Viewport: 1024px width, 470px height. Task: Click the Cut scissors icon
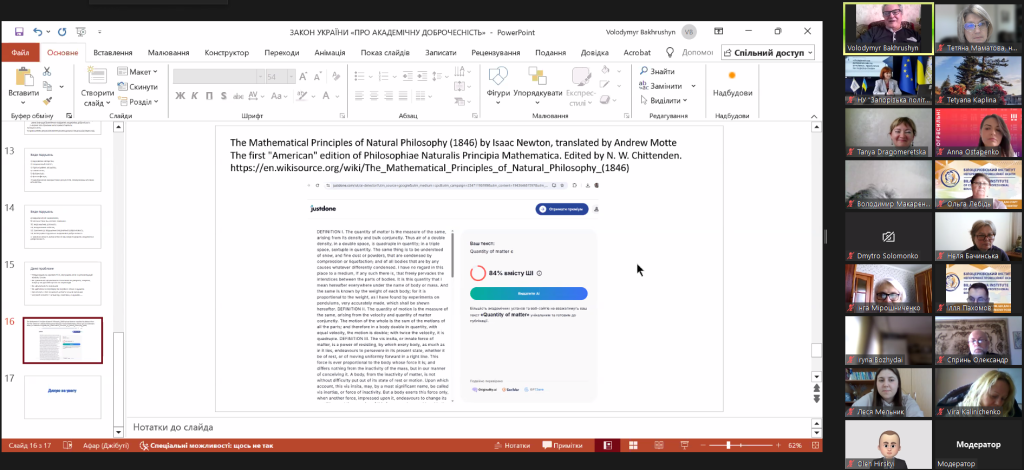point(47,72)
